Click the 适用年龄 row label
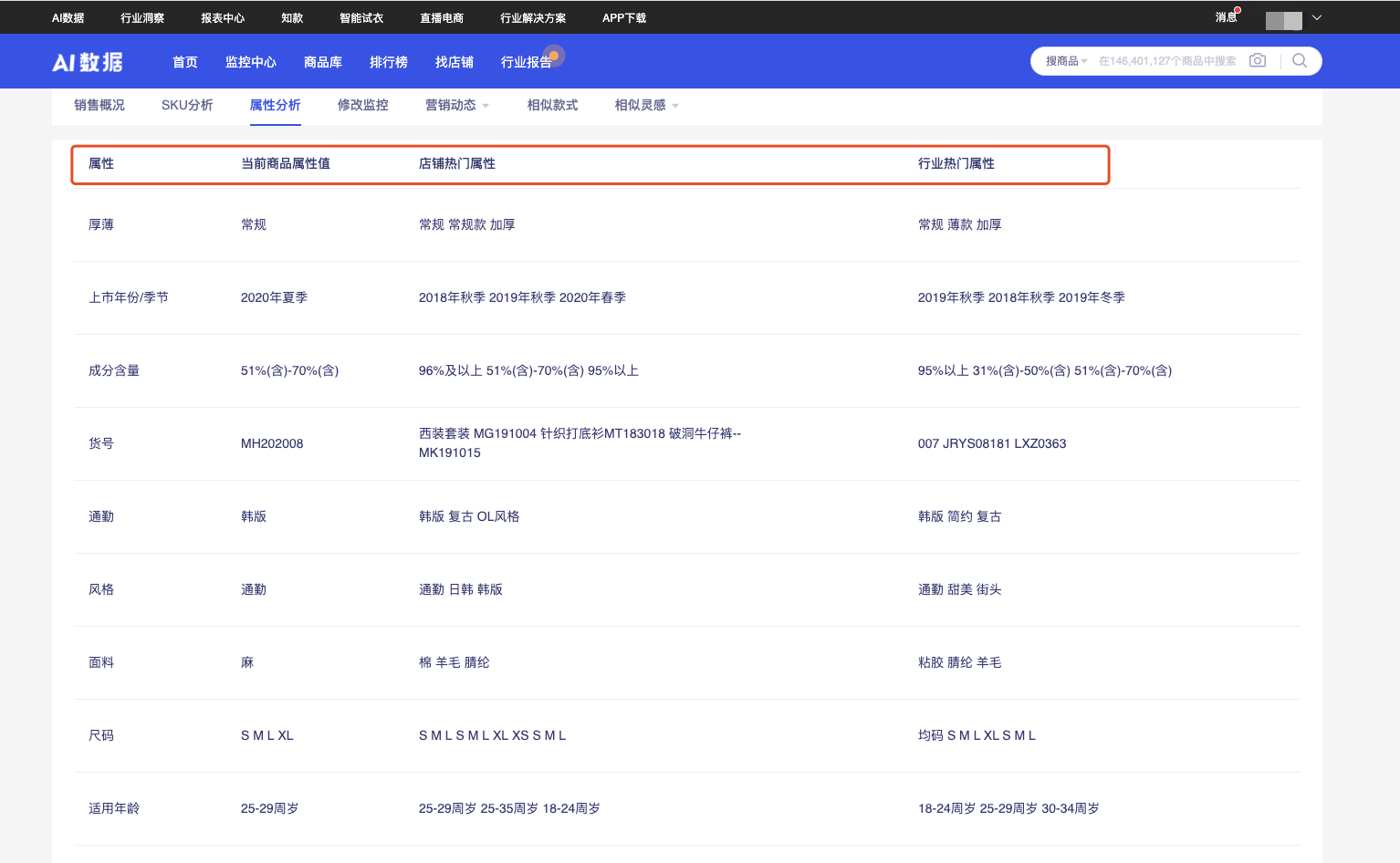1400x863 pixels. (114, 808)
